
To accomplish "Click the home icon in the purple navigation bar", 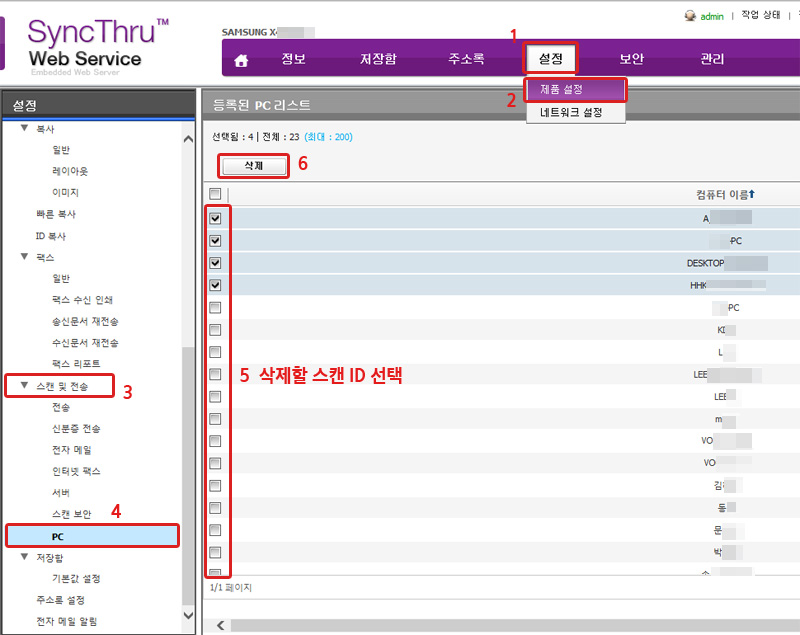I will [241, 58].
